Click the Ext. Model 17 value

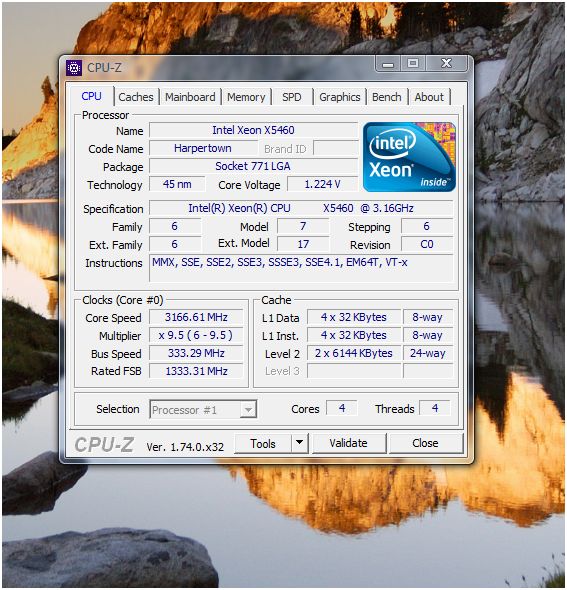tap(303, 245)
